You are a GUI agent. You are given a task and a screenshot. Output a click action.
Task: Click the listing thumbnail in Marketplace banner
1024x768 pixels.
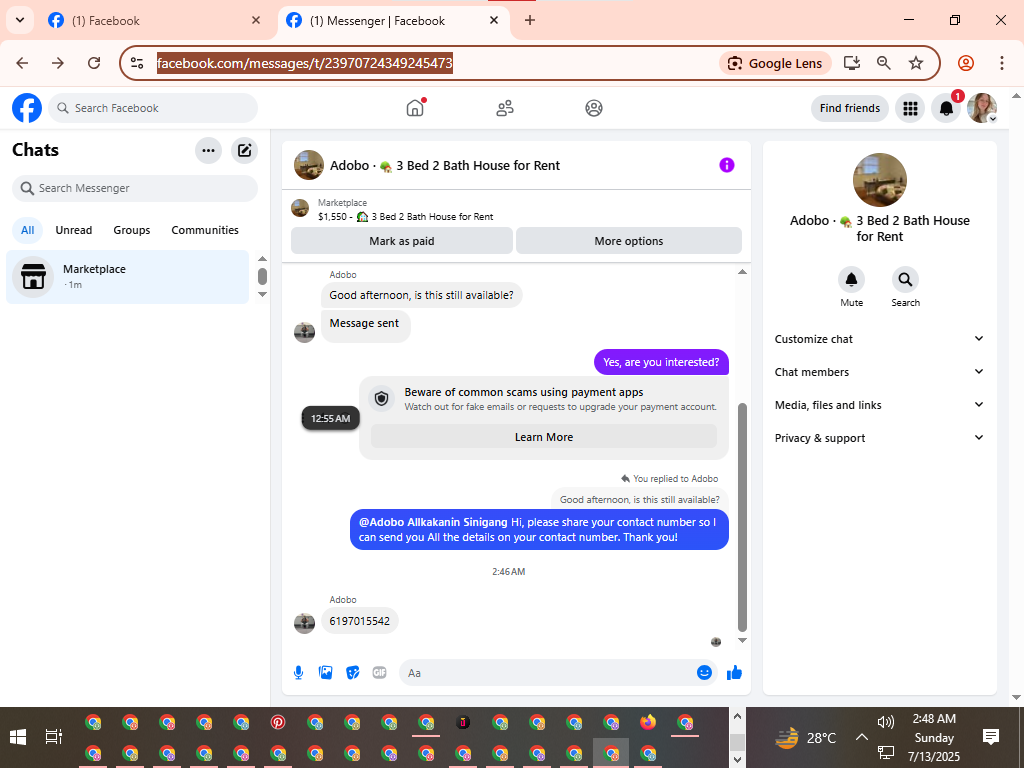coord(300,208)
